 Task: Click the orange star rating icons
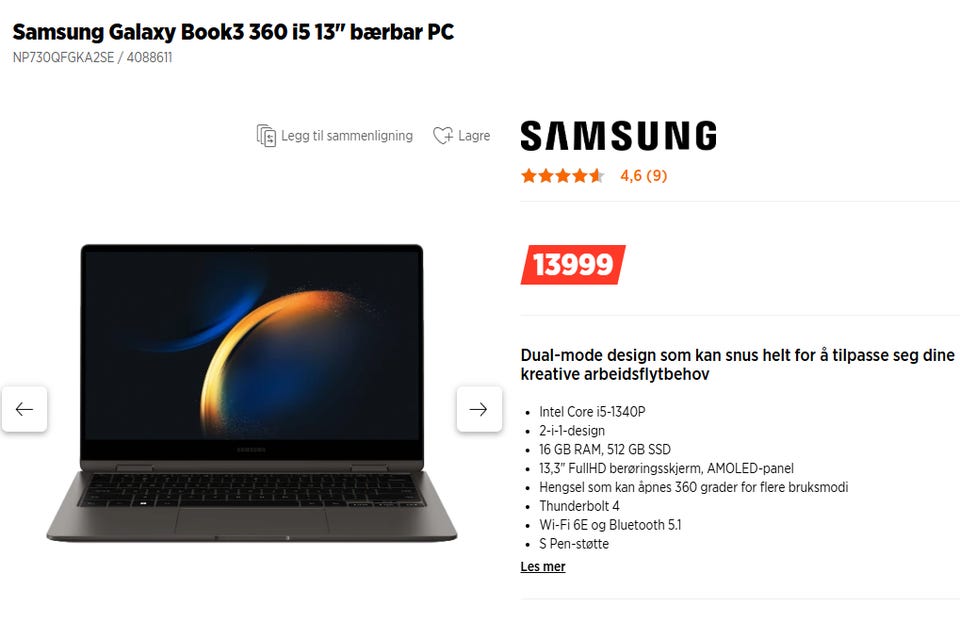click(x=563, y=176)
